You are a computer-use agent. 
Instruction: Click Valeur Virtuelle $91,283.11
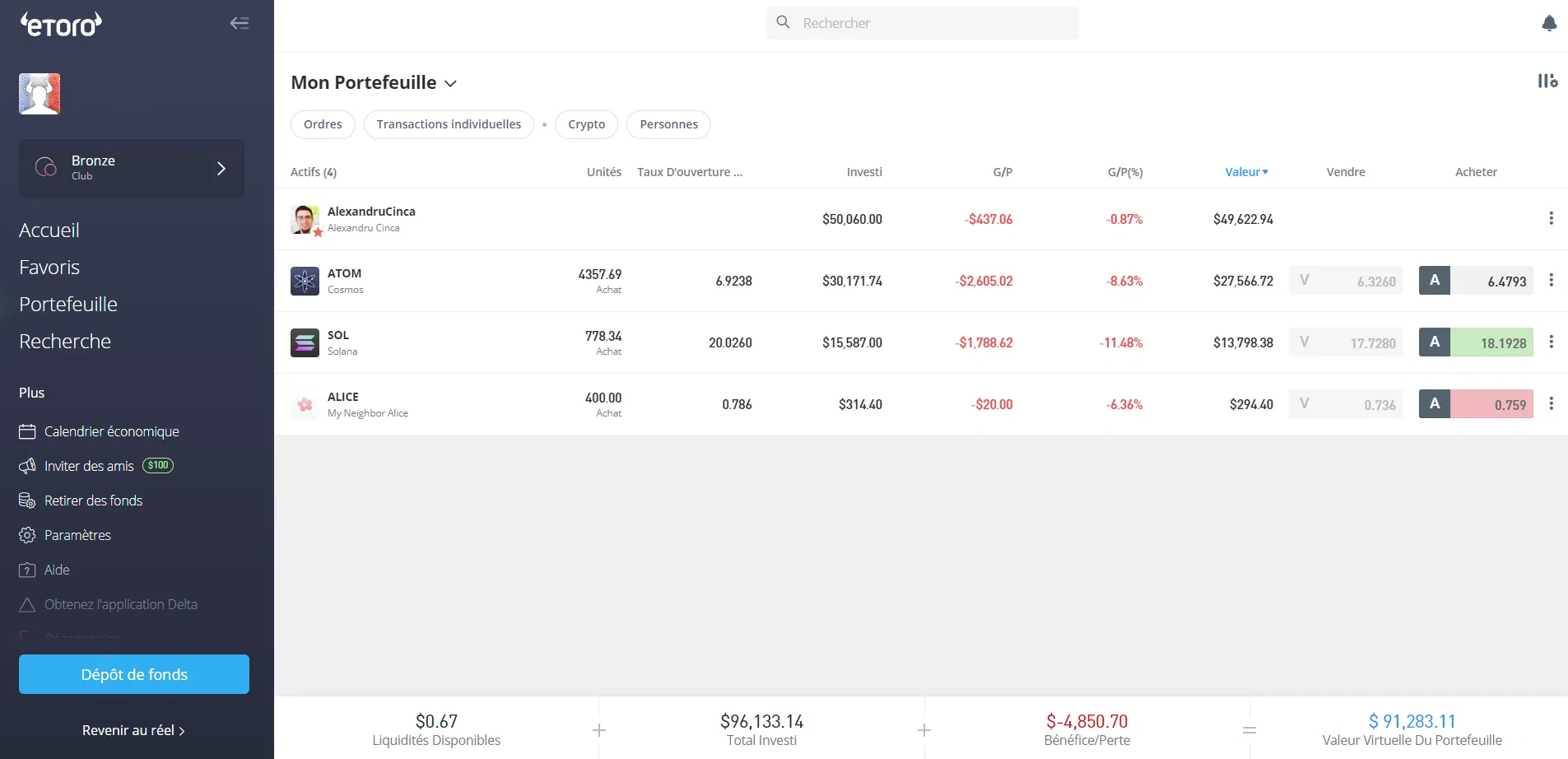(x=1412, y=729)
